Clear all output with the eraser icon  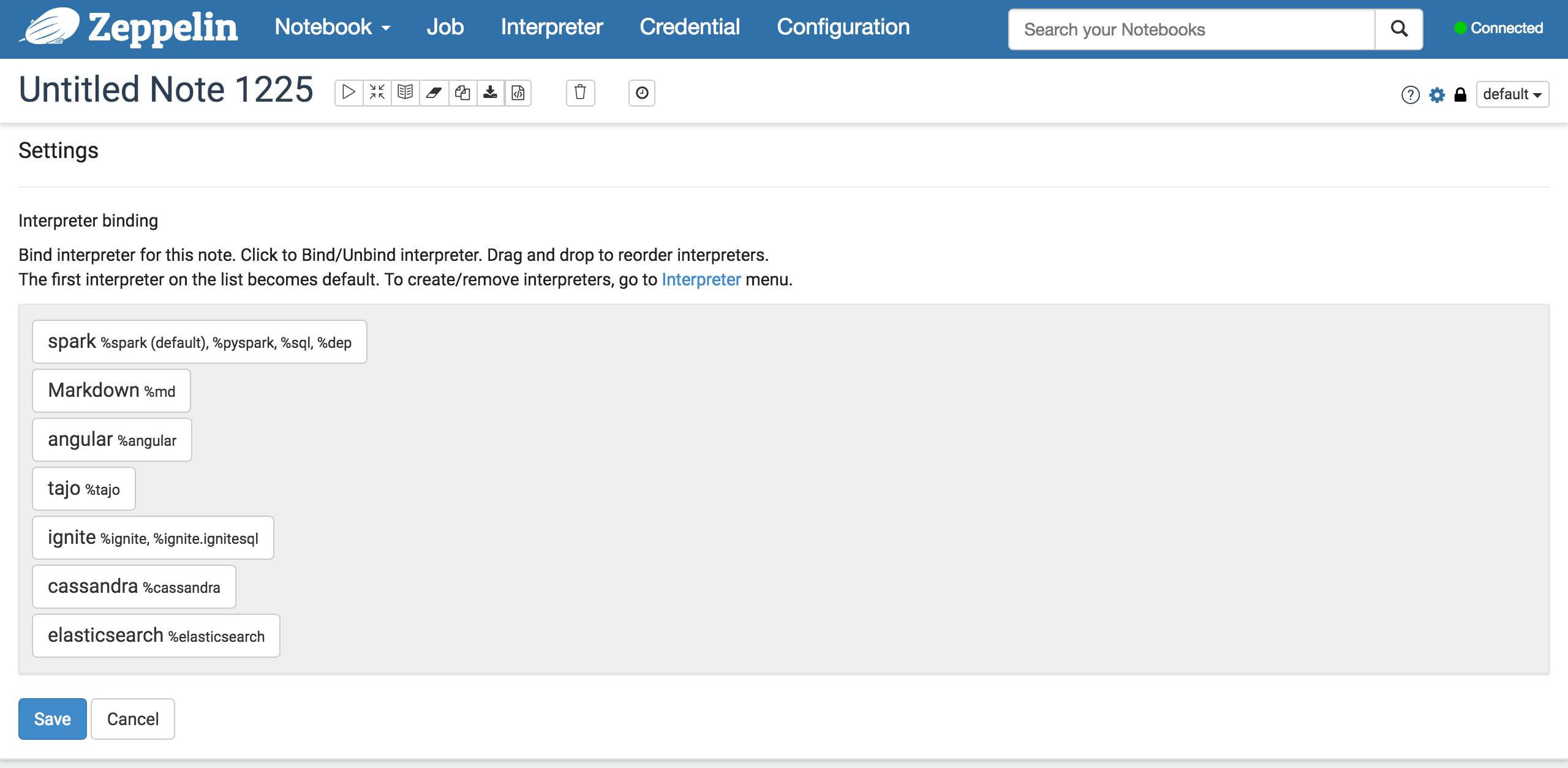tap(434, 93)
